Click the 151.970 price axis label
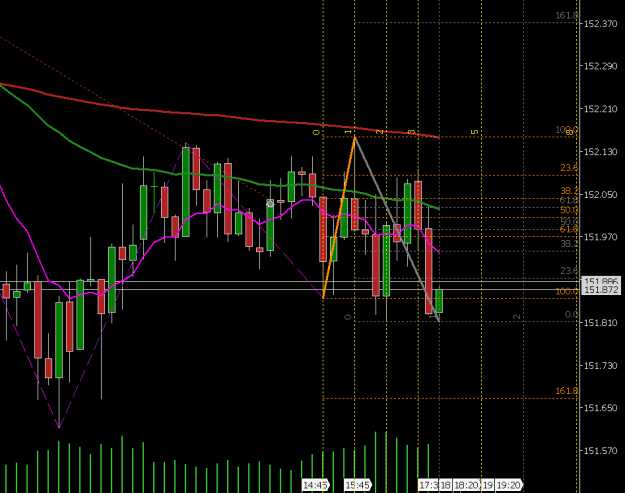The width and height of the screenshot is (625, 493). click(x=600, y=237)
